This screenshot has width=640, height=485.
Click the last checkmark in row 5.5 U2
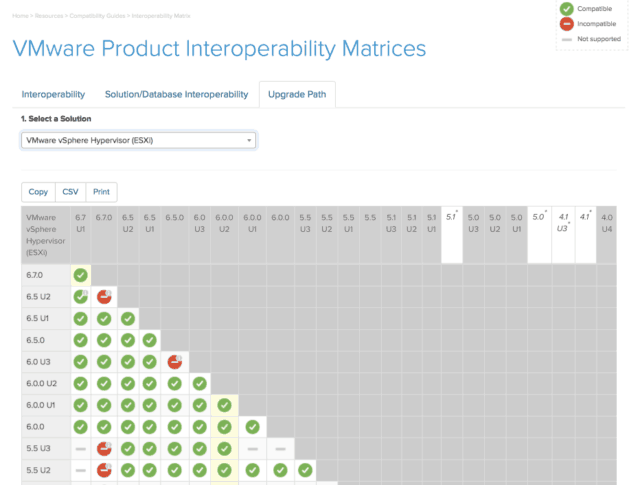coord(304,469)
